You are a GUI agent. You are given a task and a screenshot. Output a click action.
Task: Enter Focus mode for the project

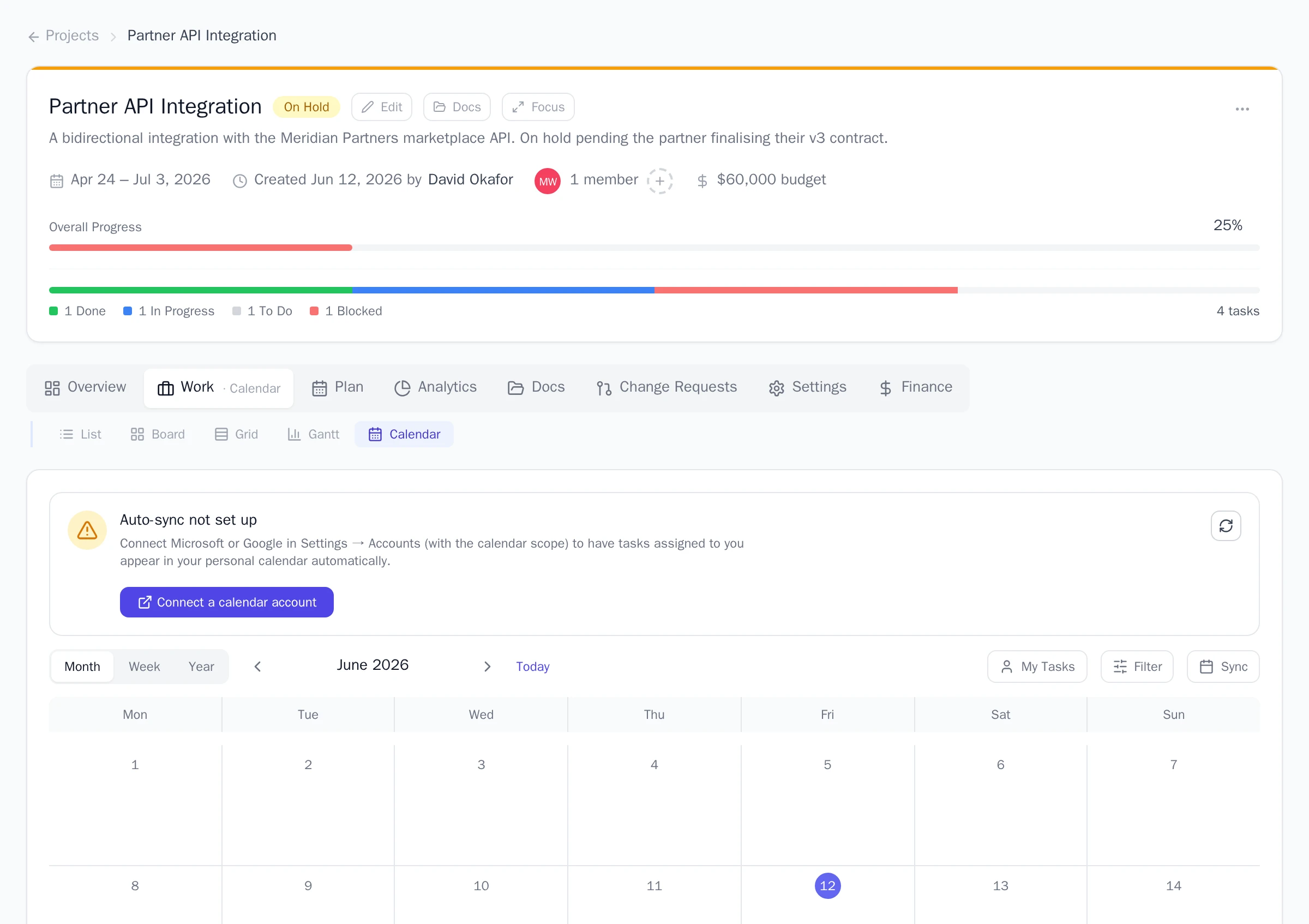click(538, 107)
